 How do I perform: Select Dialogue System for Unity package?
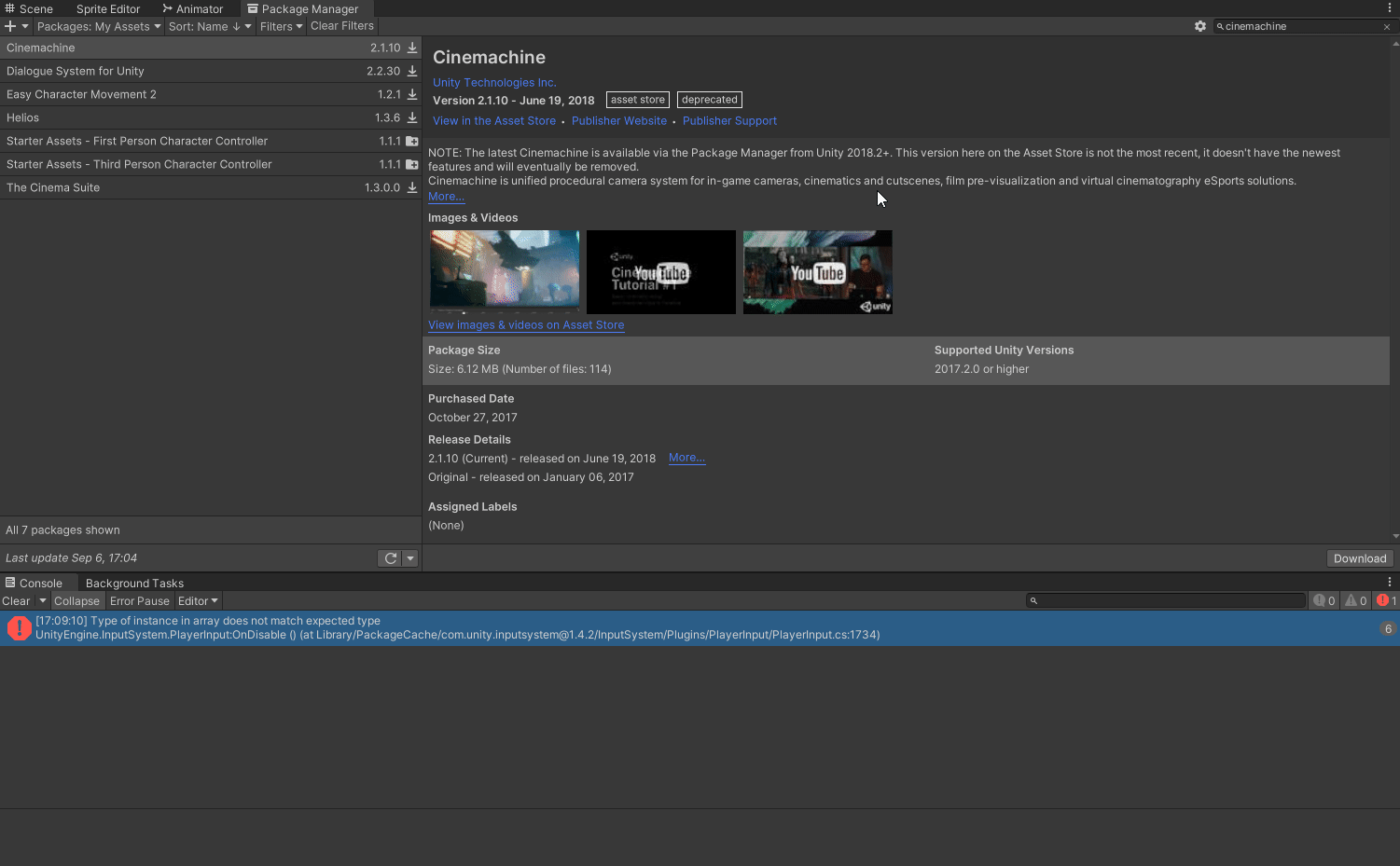pyautogui.click(x=211, y=71)
